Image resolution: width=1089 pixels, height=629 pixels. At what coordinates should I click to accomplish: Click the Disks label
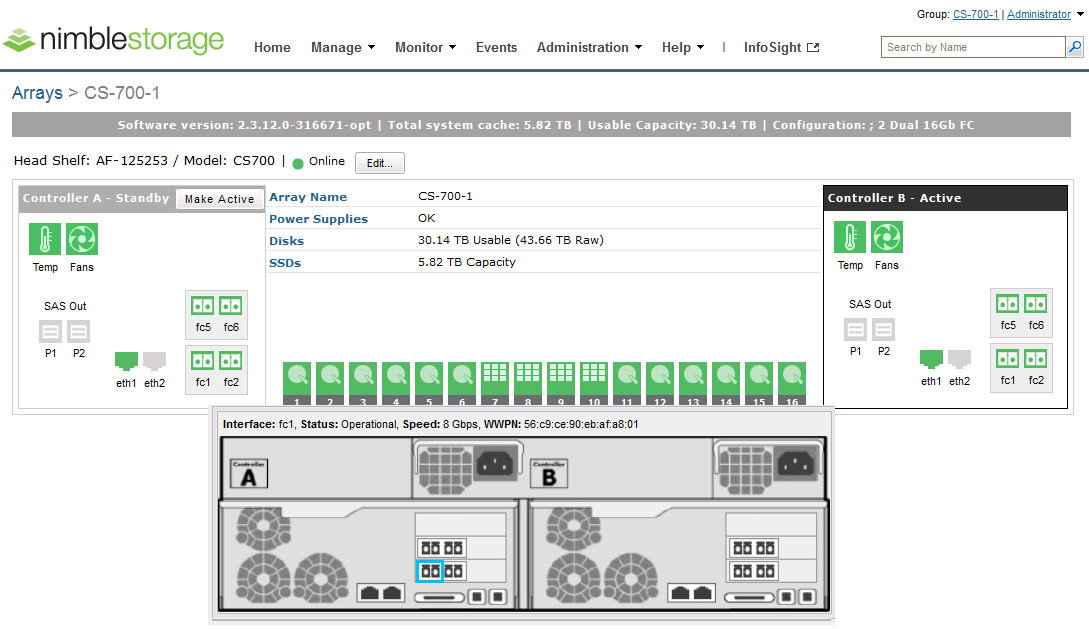(x=287, y=241)
